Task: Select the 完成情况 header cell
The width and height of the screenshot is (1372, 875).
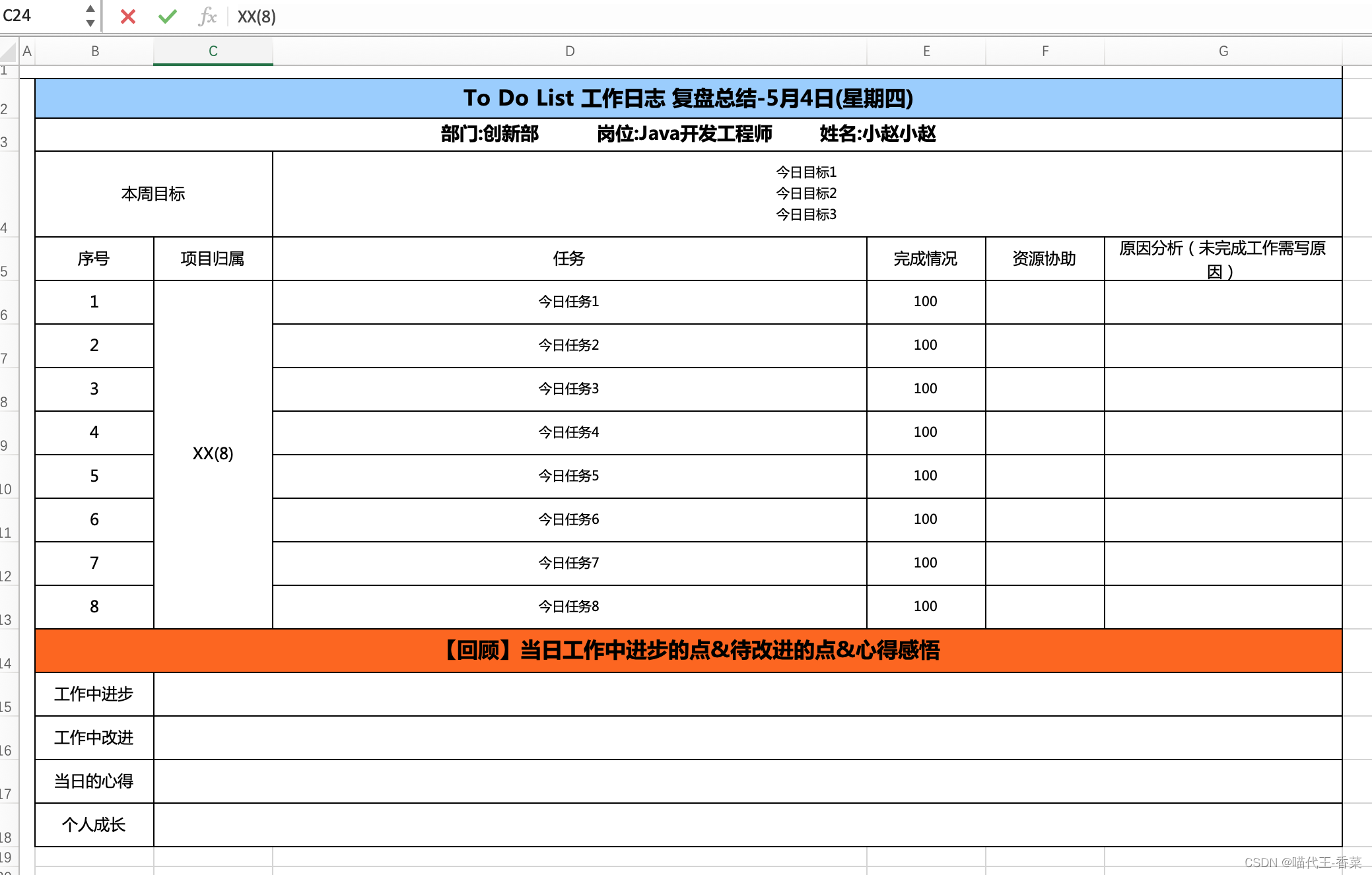Action: coord(926,259)
